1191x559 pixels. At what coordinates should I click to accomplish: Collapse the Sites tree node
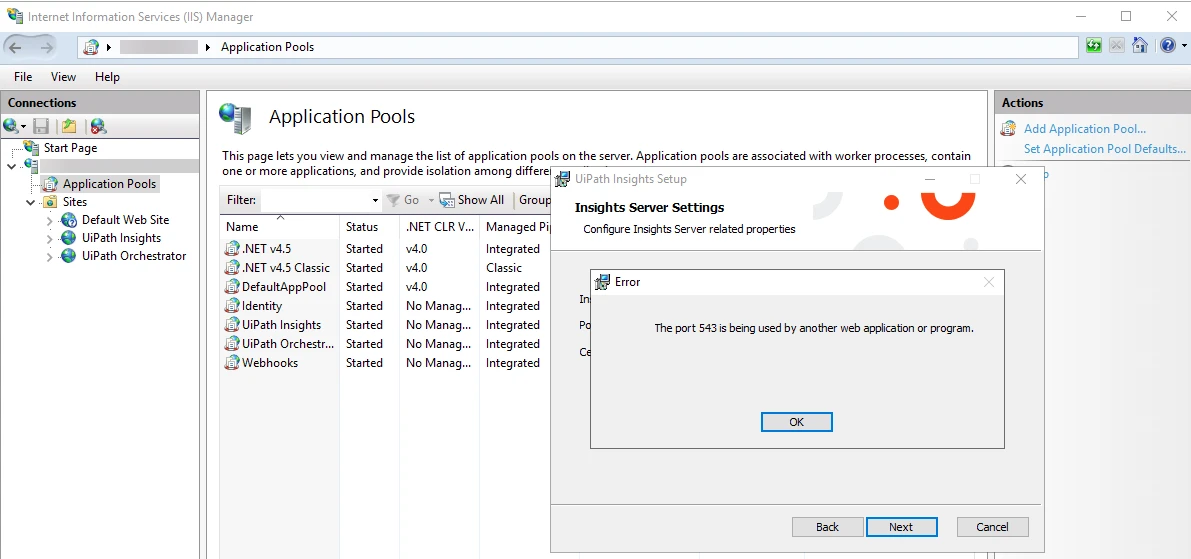(x=30, y=202)
